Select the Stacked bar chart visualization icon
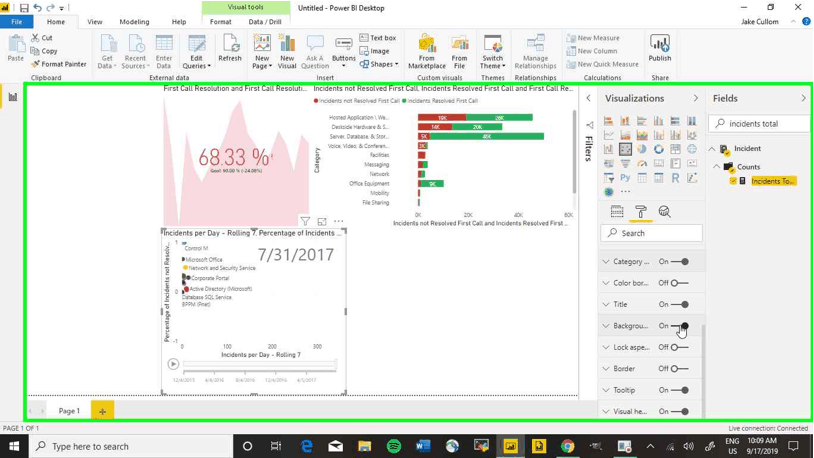This screenshot has height=458, width=814. point(608,121)
